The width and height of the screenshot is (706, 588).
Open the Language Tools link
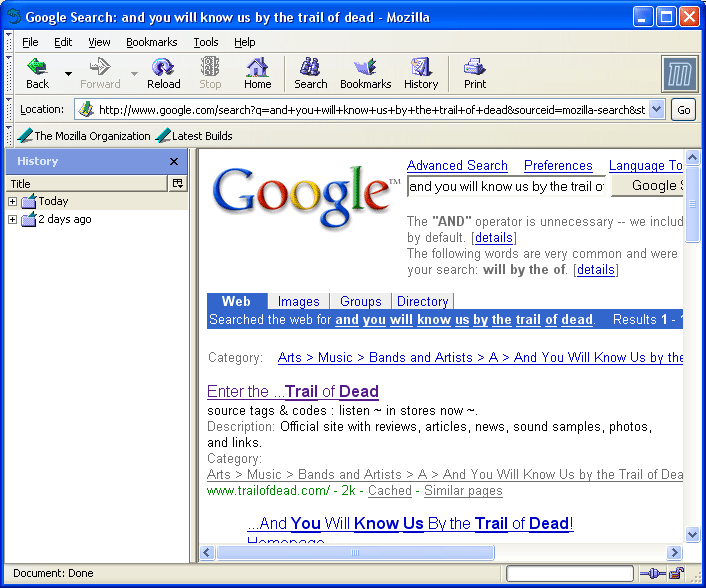point(646,165)
